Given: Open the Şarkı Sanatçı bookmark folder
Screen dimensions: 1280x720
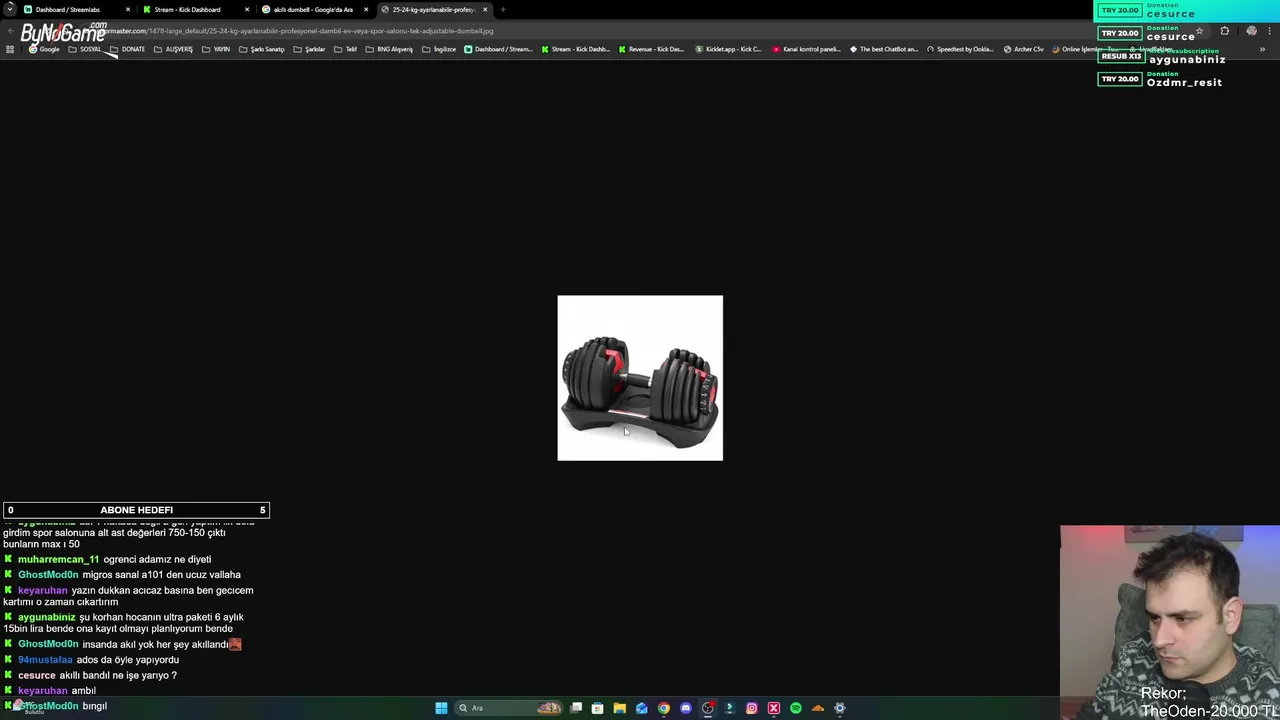Looking at the screenshot, I should click(262, 49).
